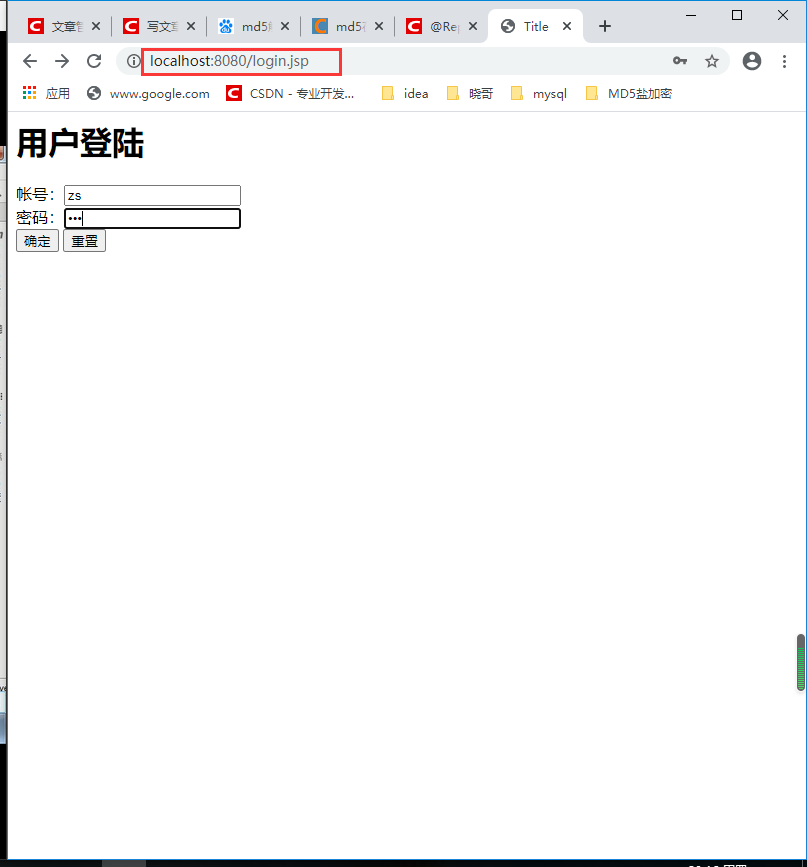
Task: Reload the login.jsp page
Action: pos(94,61)
